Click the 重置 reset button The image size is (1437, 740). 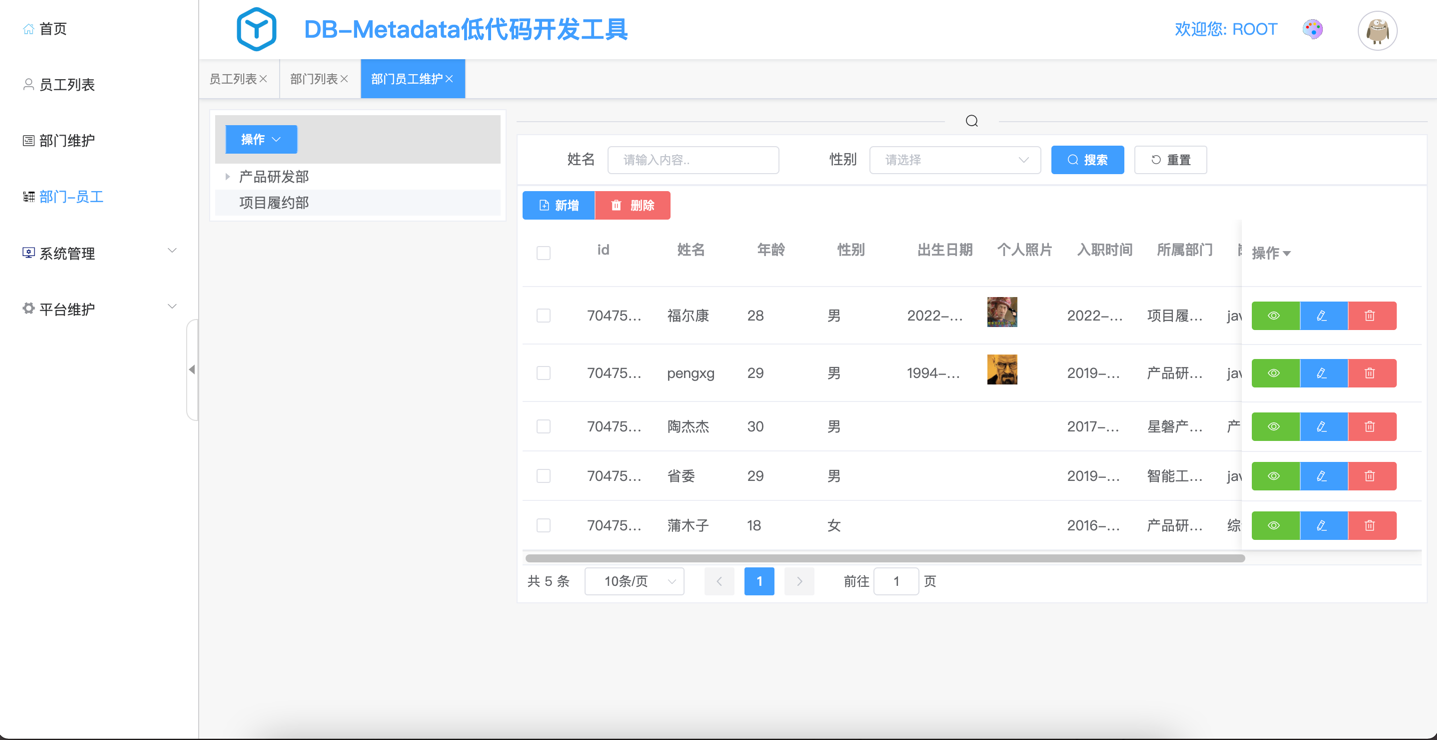point(1170,160)
